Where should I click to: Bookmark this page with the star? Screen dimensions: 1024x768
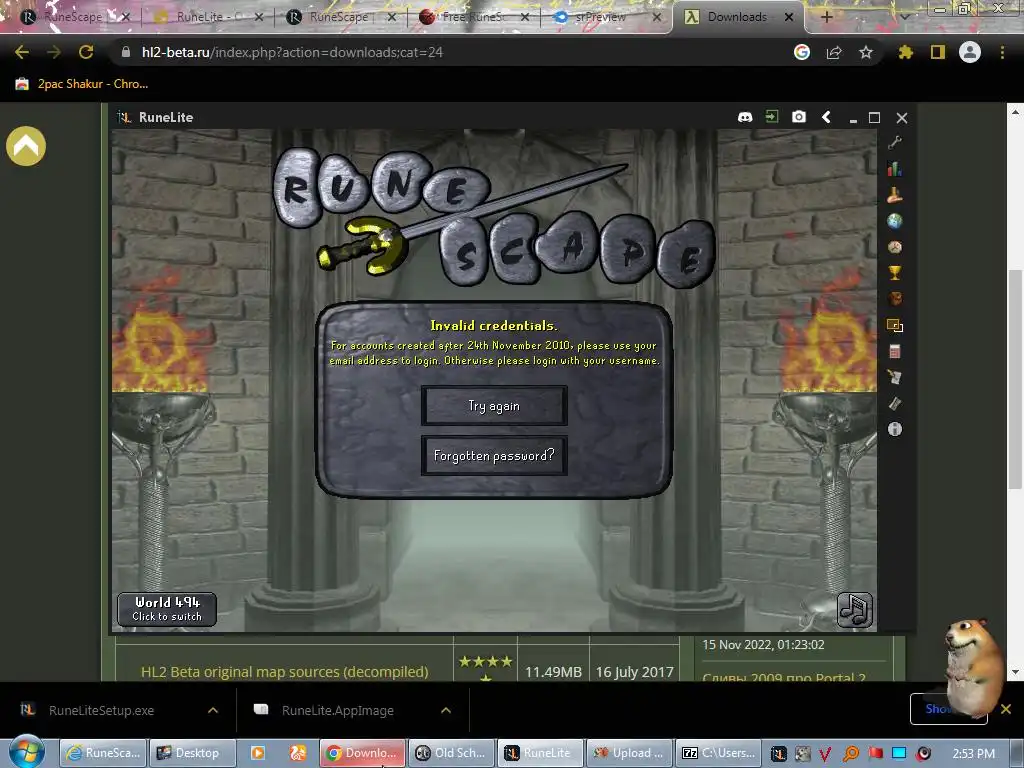[866, 52]
